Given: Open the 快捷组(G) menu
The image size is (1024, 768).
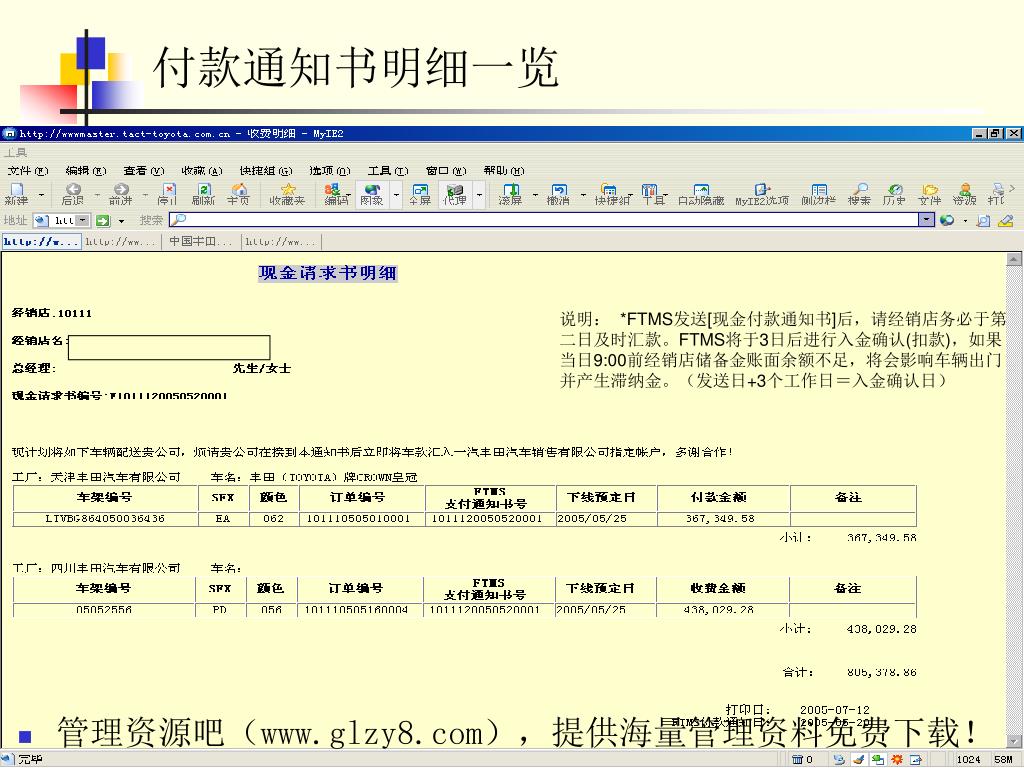Looking at the screenshot, I should coord(265,171).
